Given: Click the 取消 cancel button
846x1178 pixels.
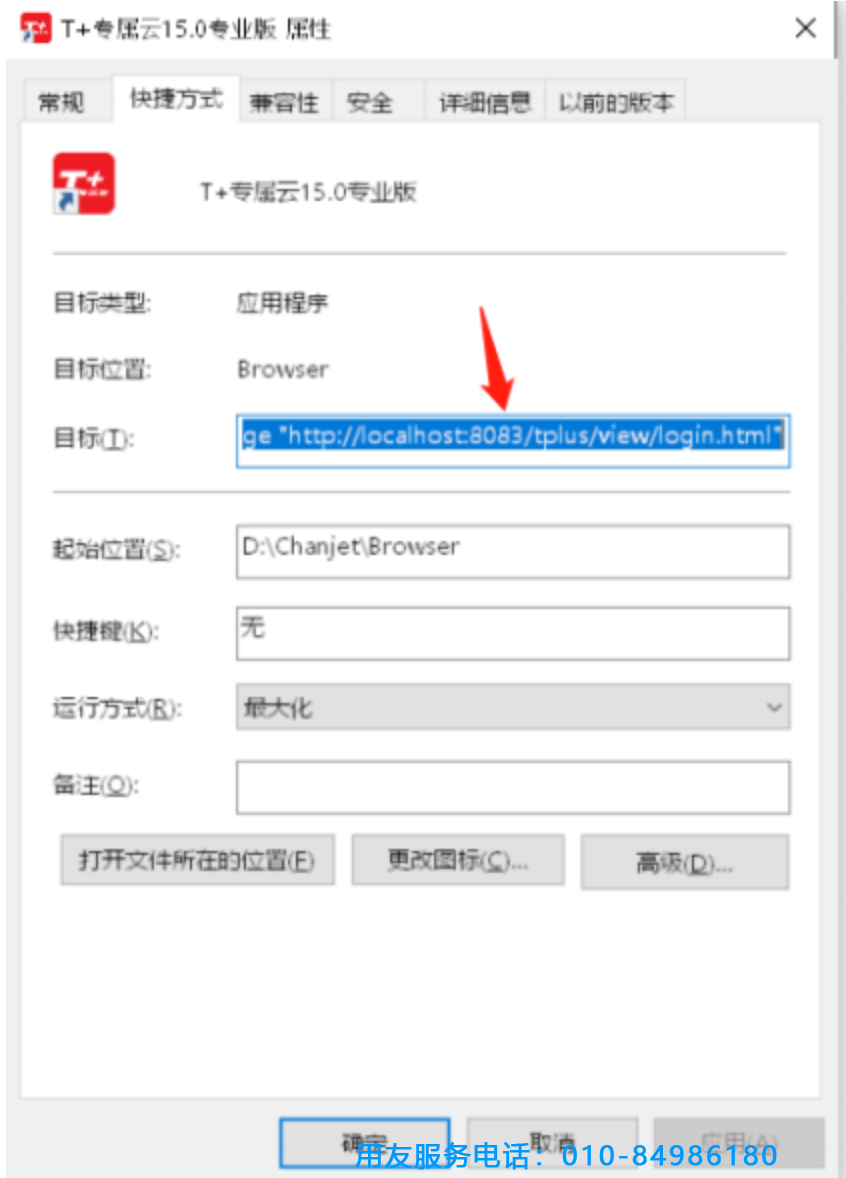Looking at the screenshot, I should pos(552,1143).
